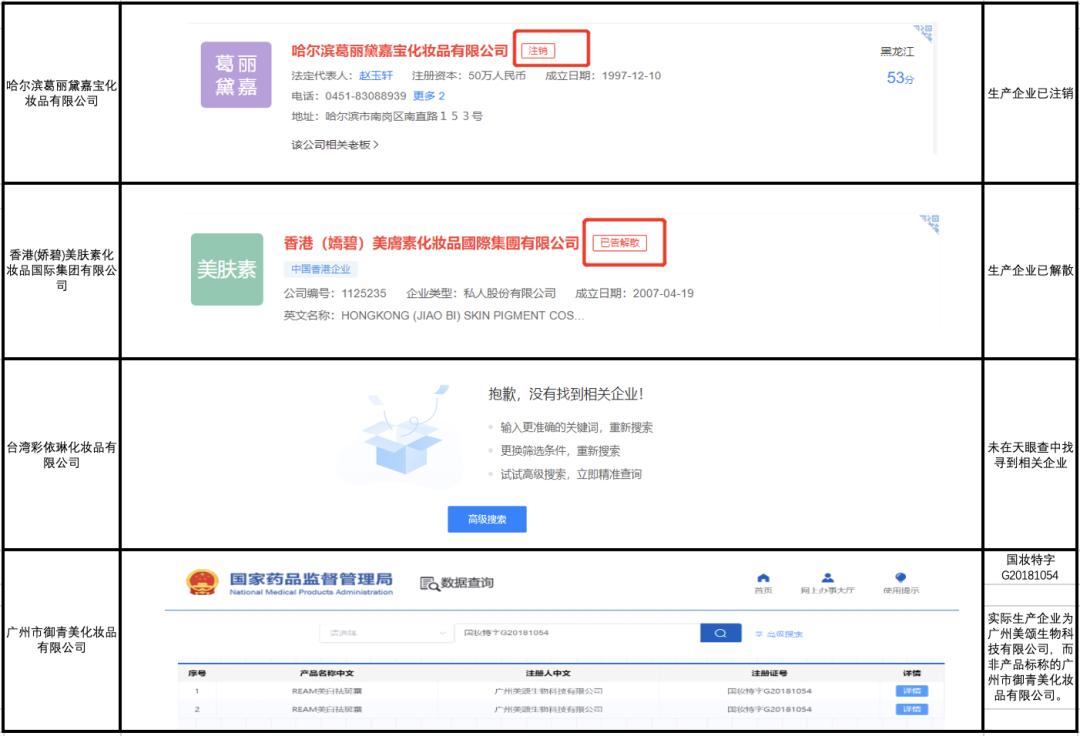Click 详情 button for row 1
This screenshot has height=736, width=1080.
tap(912, 691)
